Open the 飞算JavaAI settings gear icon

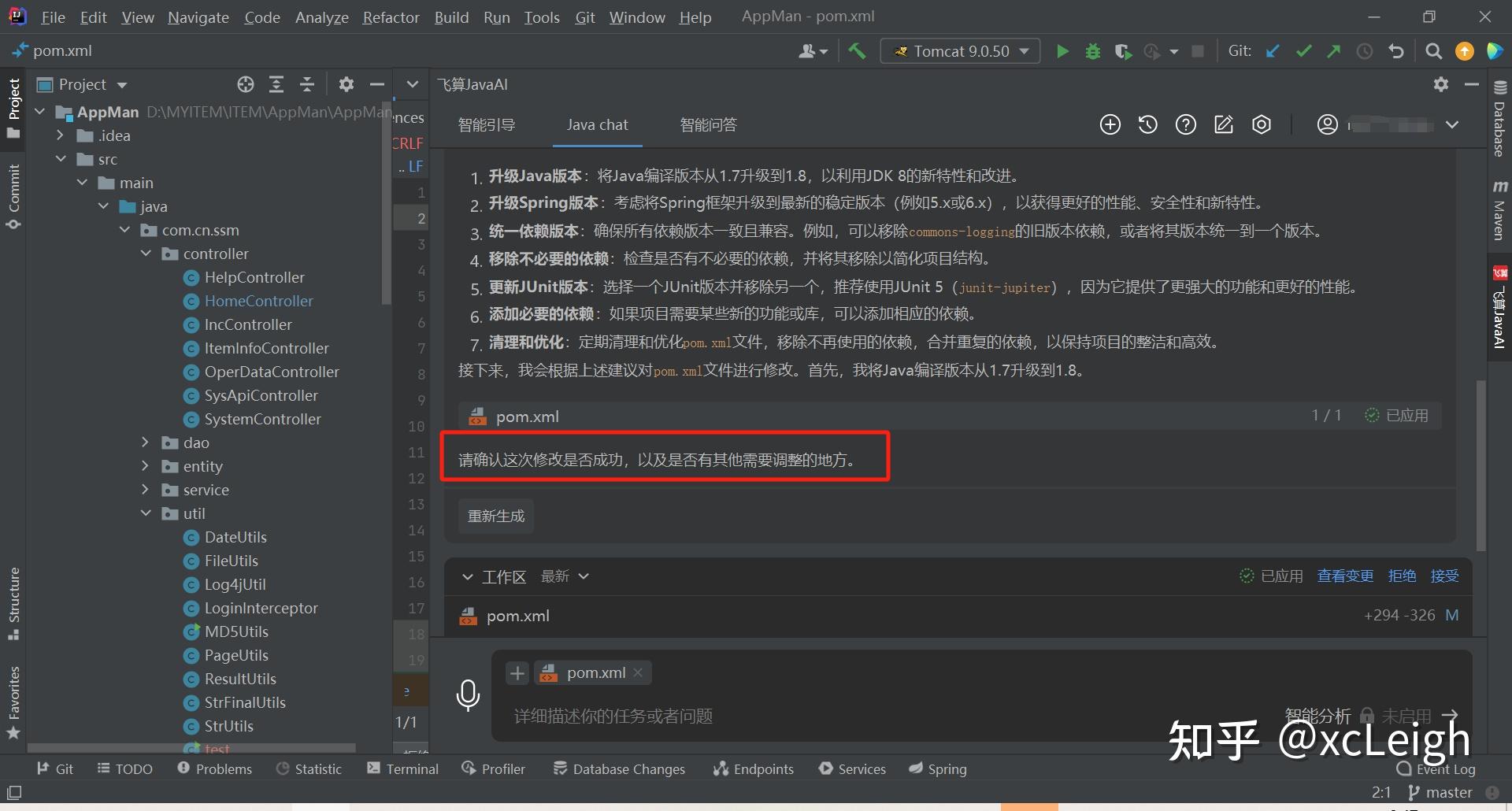1441,84
